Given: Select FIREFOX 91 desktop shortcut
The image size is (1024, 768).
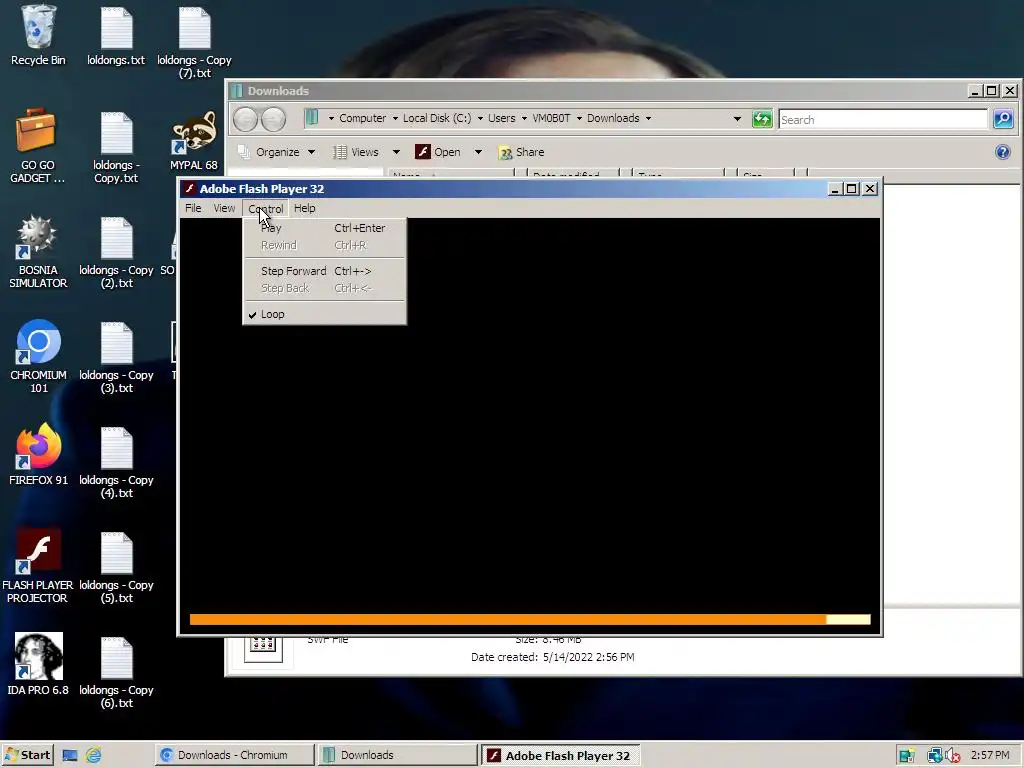Looking at the screenshot, I should pyautogui.click(x=38, y=455).
